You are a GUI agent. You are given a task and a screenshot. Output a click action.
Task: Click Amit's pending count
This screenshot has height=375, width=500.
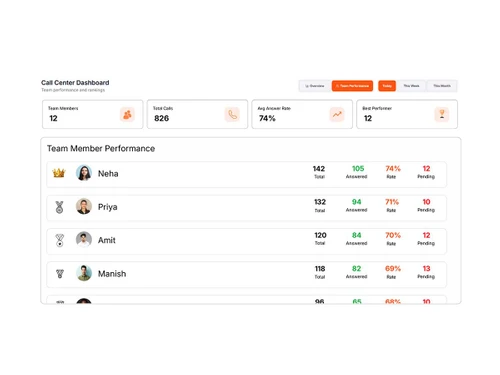(x=426, y=235)
